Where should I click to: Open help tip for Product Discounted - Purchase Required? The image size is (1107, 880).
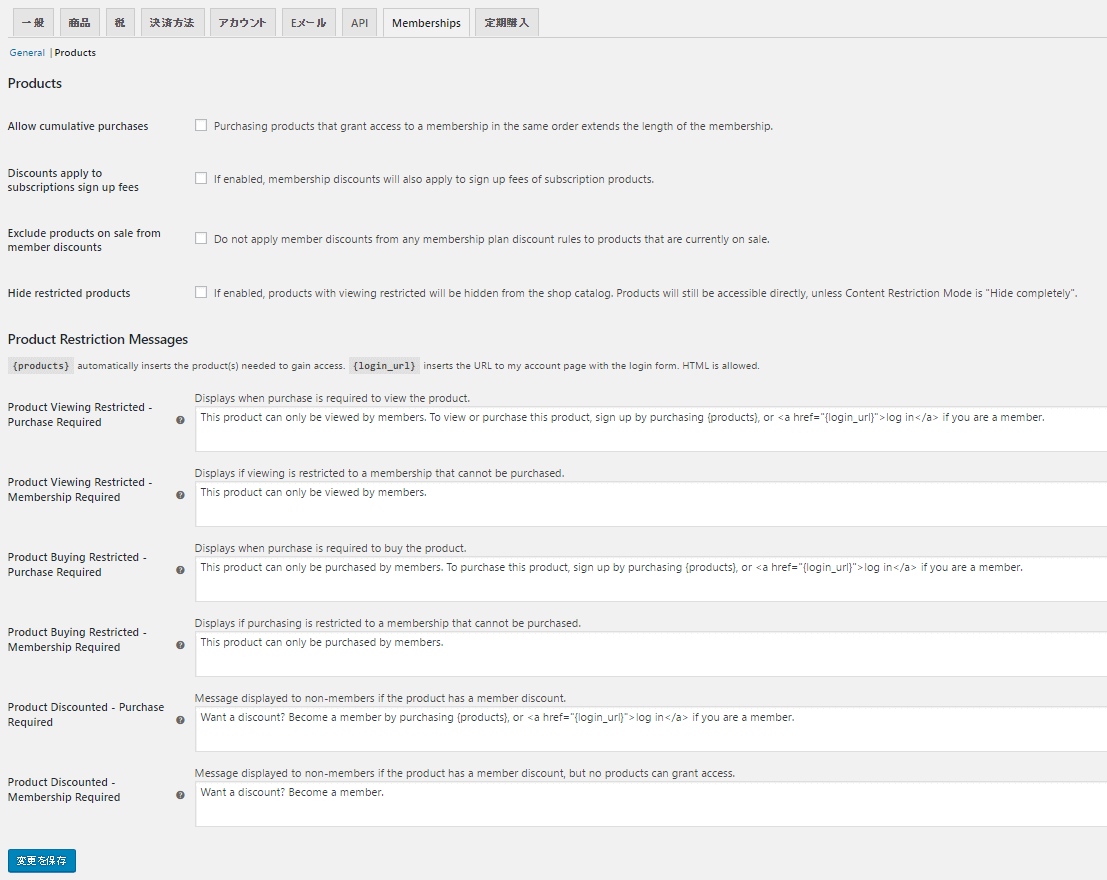coord(180,720)
